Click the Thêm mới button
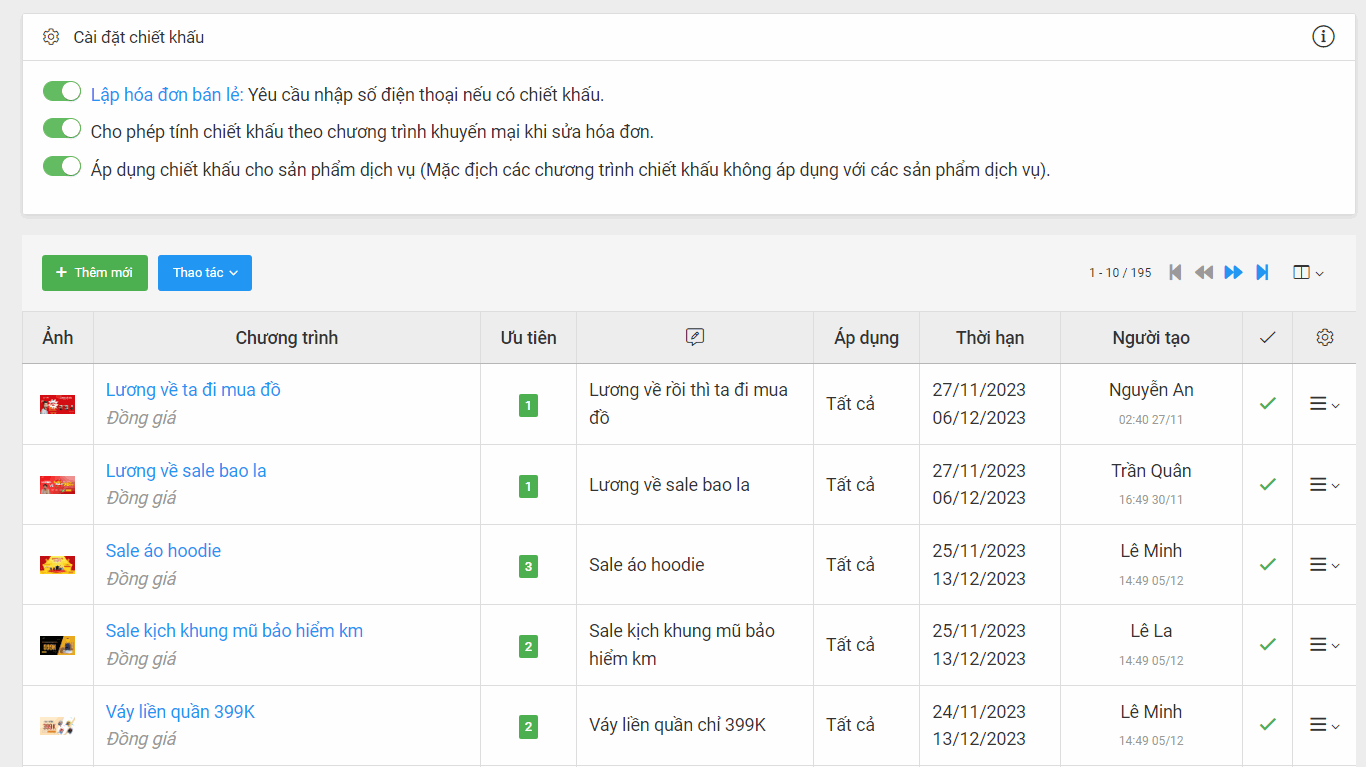Image resolution: width=1366 pixels, height=768 pixels. [95, 273]
